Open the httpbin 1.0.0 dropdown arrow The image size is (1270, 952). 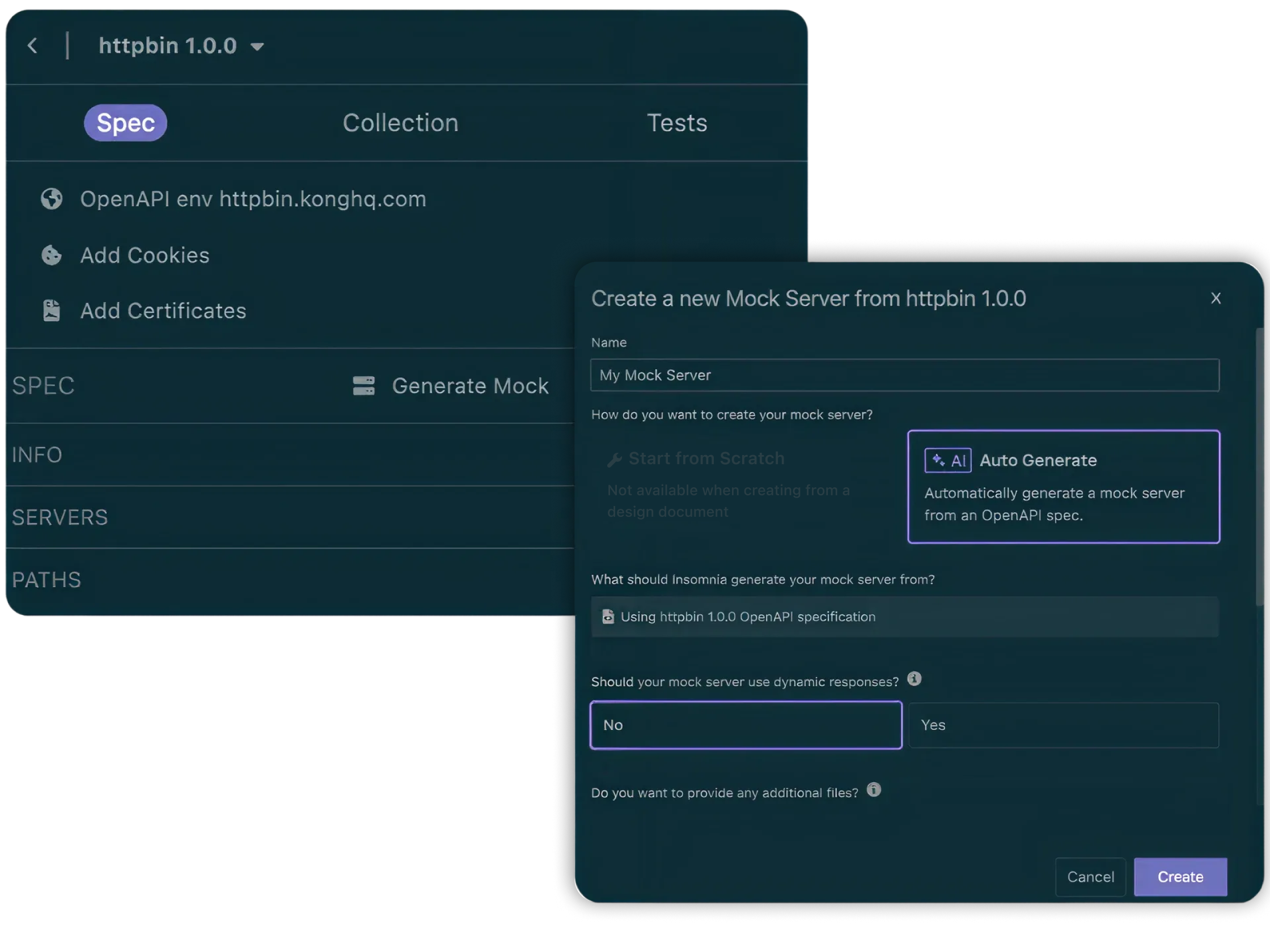pyautogui.click(x=257, y=46)
